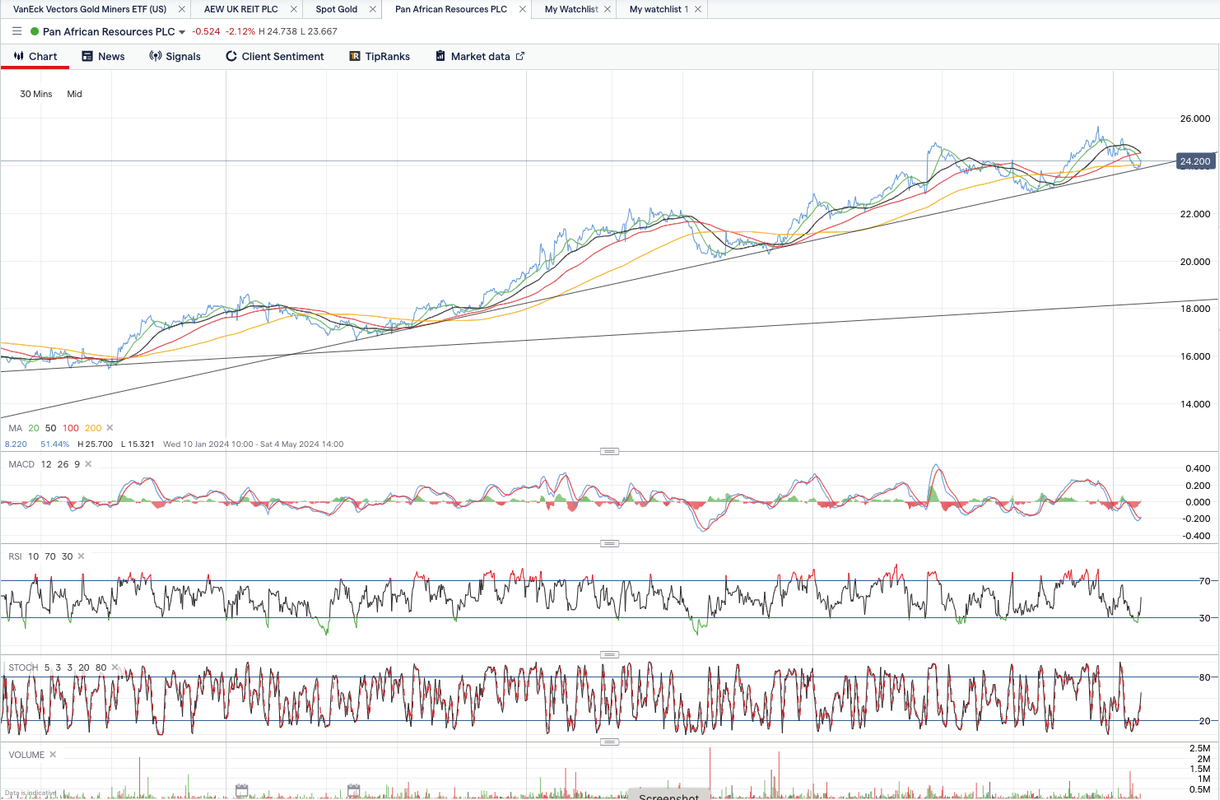The image size is (1220, 800).
Task: Open the TipRanks section
Action: pos(379,56)
